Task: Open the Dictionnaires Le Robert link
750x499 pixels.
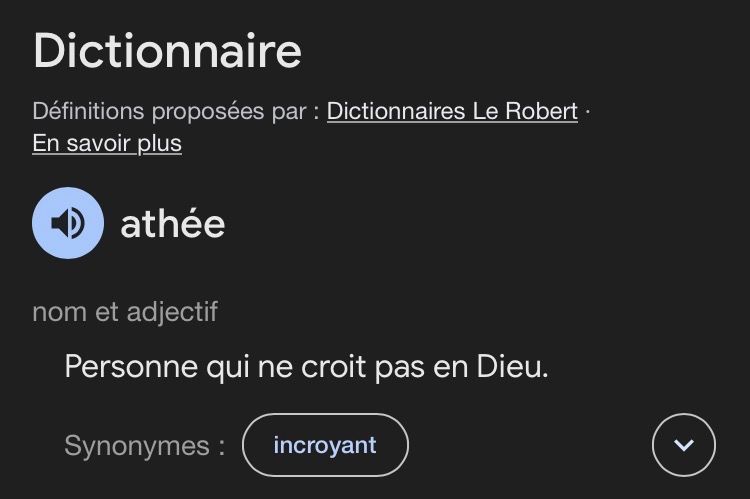Action: point(452,111)
